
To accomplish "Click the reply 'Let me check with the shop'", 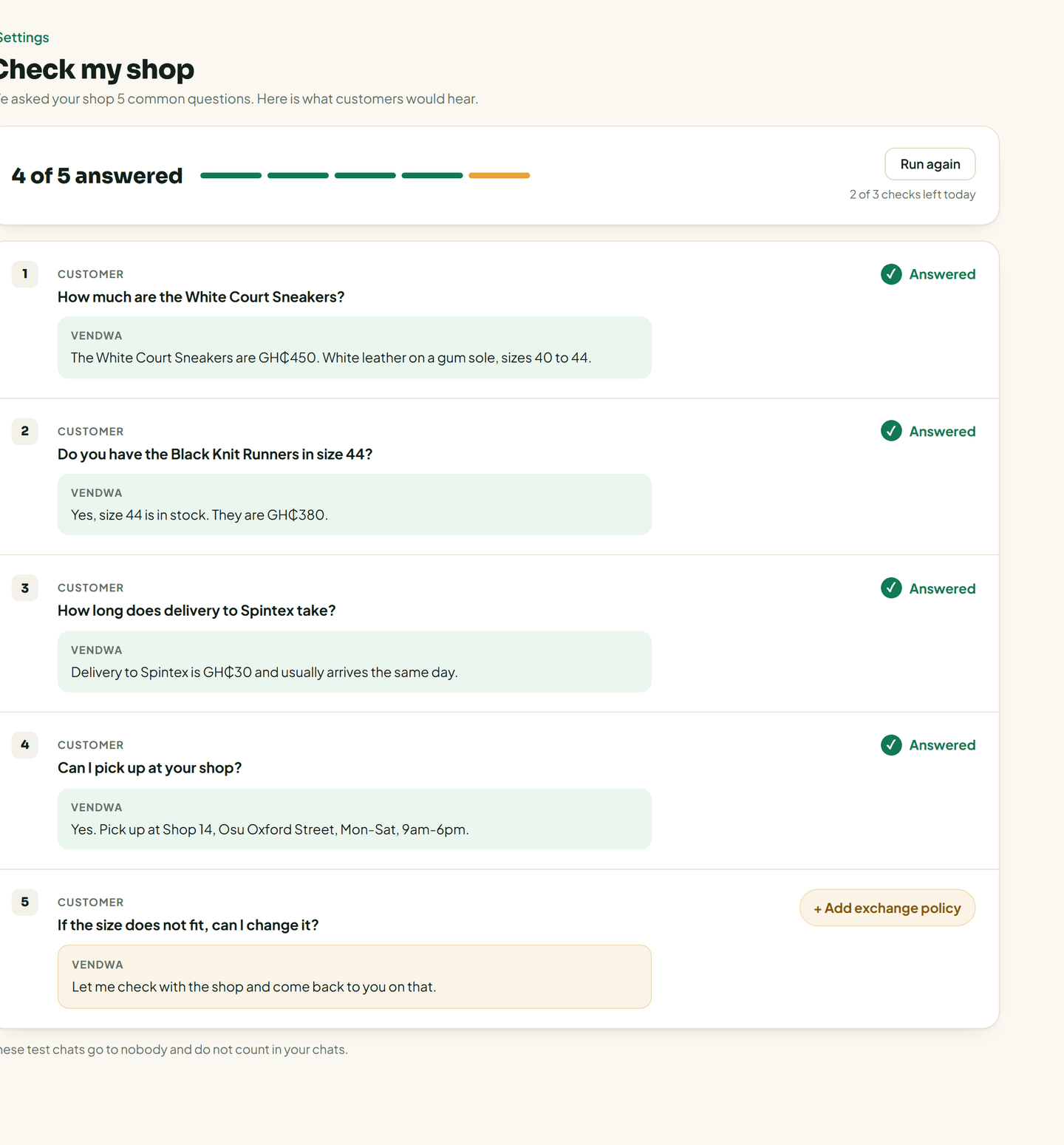I will click(355, 976).
